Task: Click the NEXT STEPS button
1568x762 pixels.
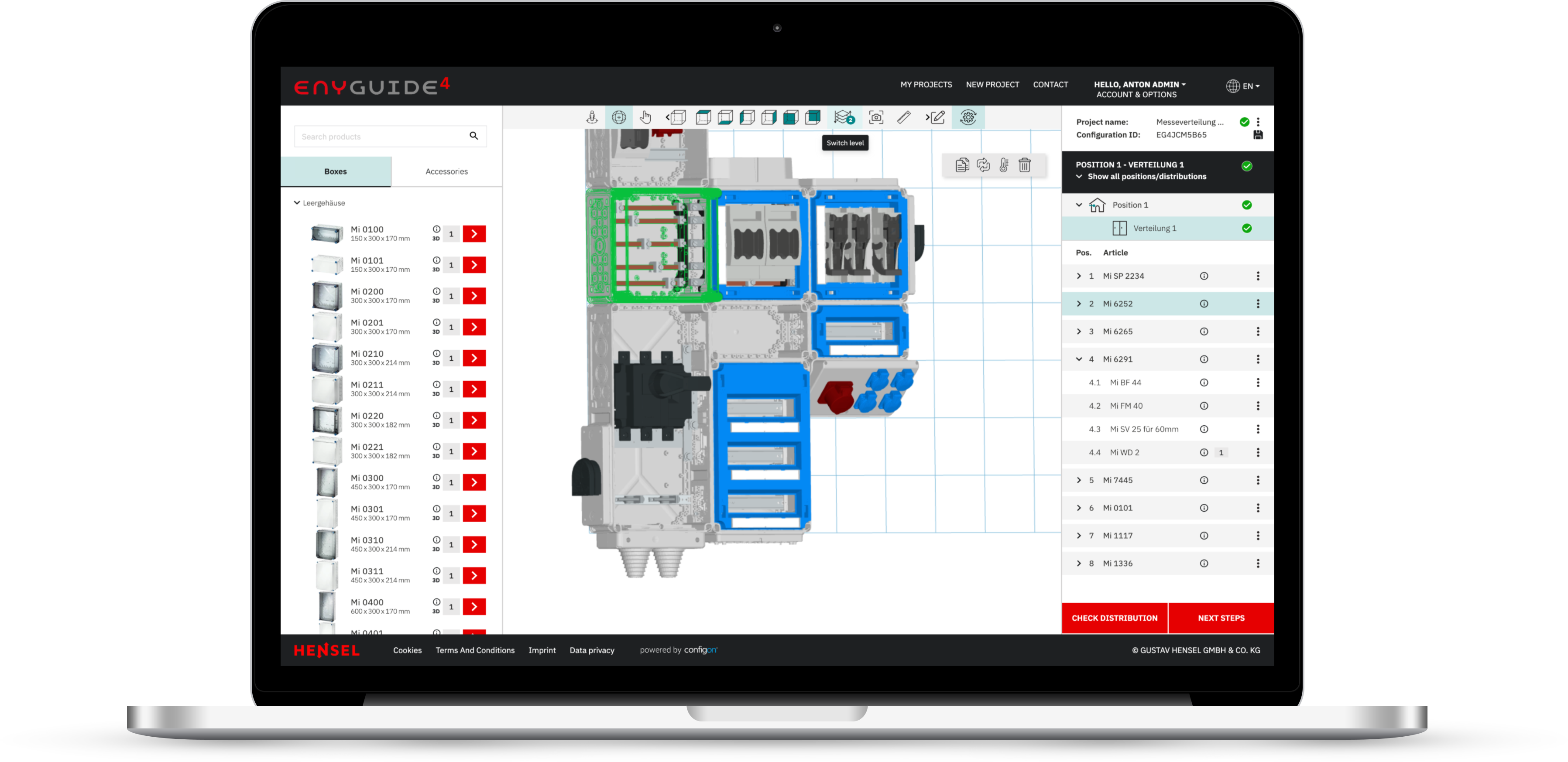Action: point(1221,618)
